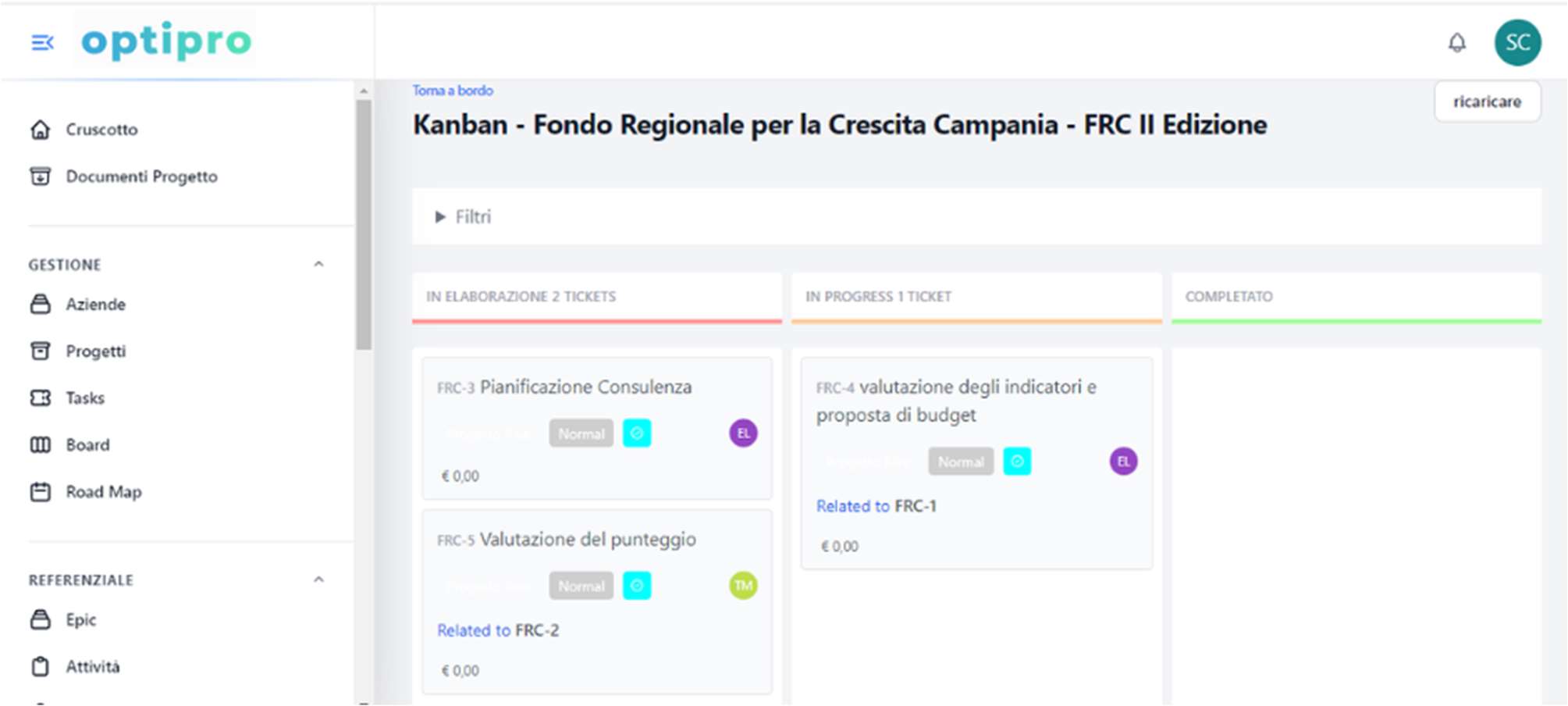Image resolution: width=1568 pixels, height=706 pixels.
Task: Open Aziende in the sidebar
Action: (95, 305)
